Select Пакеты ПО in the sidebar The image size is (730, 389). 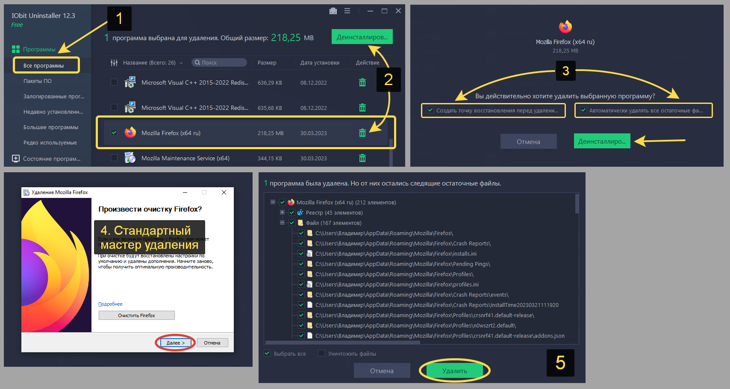click(x=37, y=81)
